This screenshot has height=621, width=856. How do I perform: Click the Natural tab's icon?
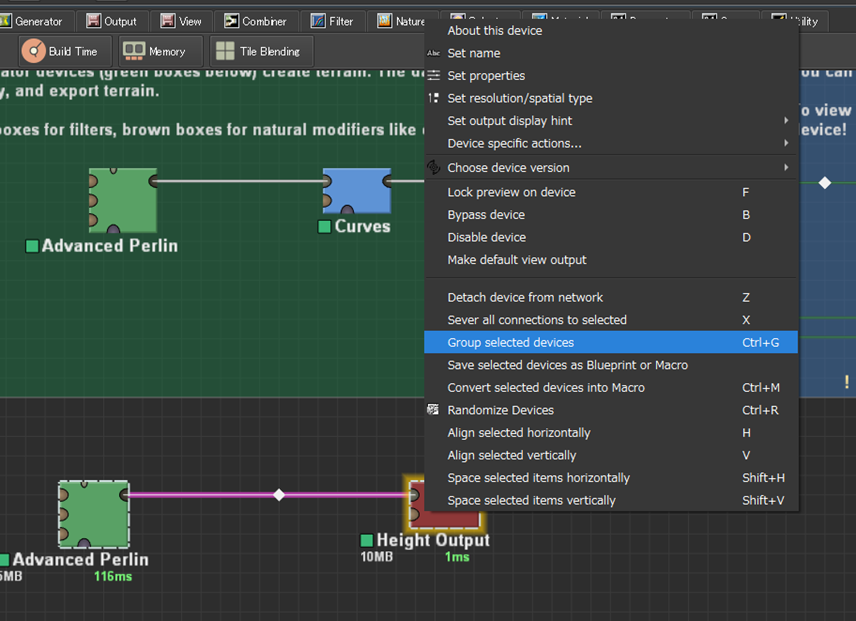[384, 21]
